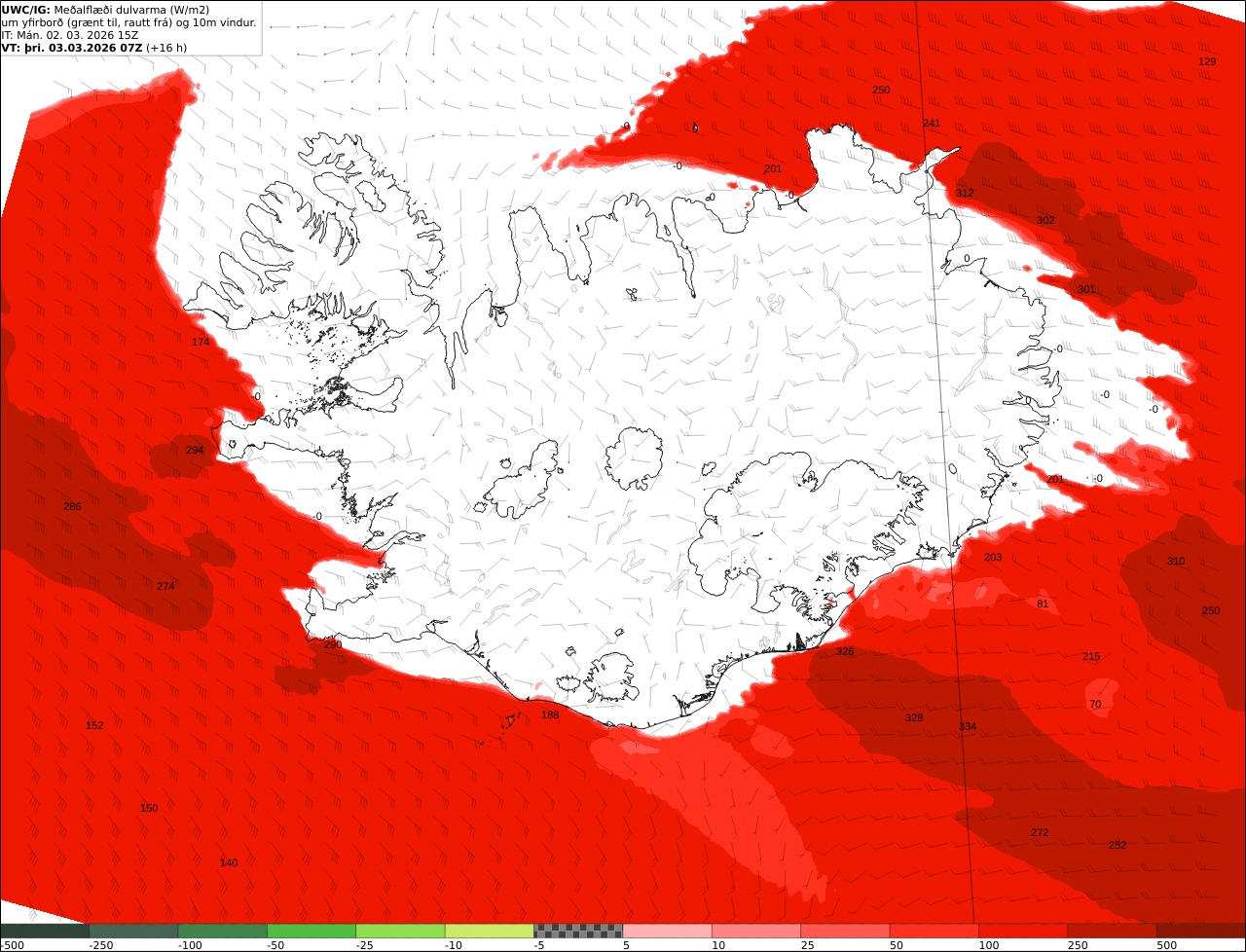1246x952 pixels.
Task: Click the map value 334
Action: [x=968, y=726]
